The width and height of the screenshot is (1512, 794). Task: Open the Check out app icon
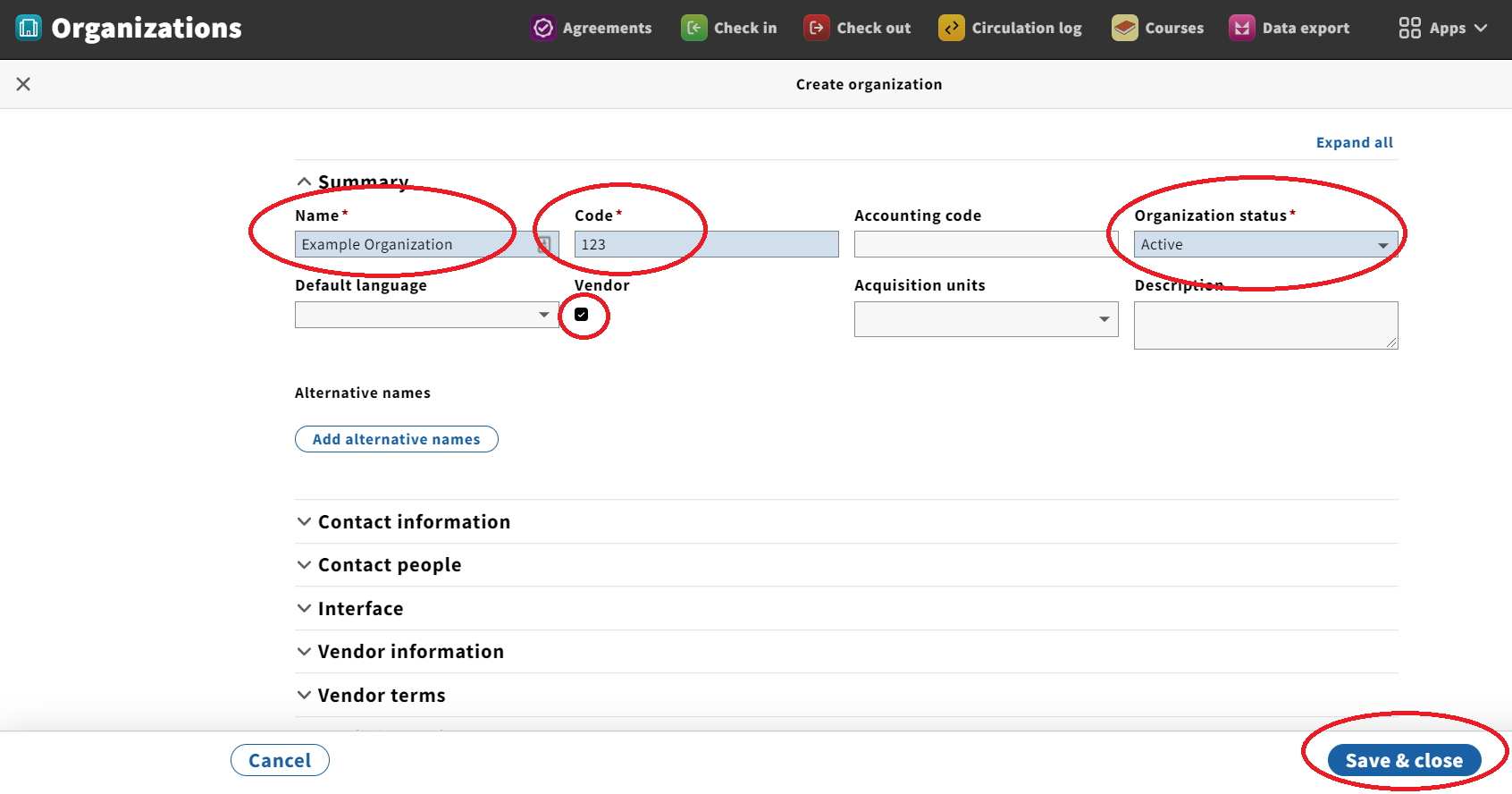click(x=817, y=28)
